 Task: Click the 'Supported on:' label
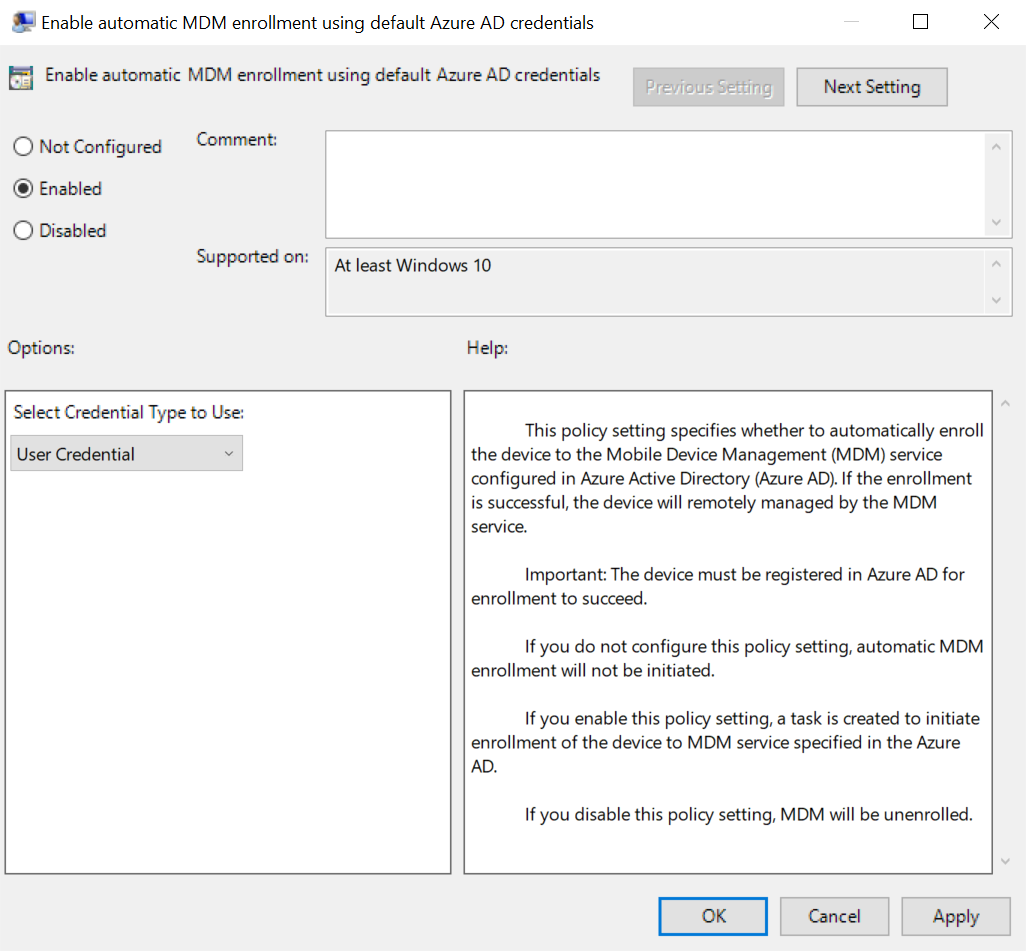click(x=253, y=257)
